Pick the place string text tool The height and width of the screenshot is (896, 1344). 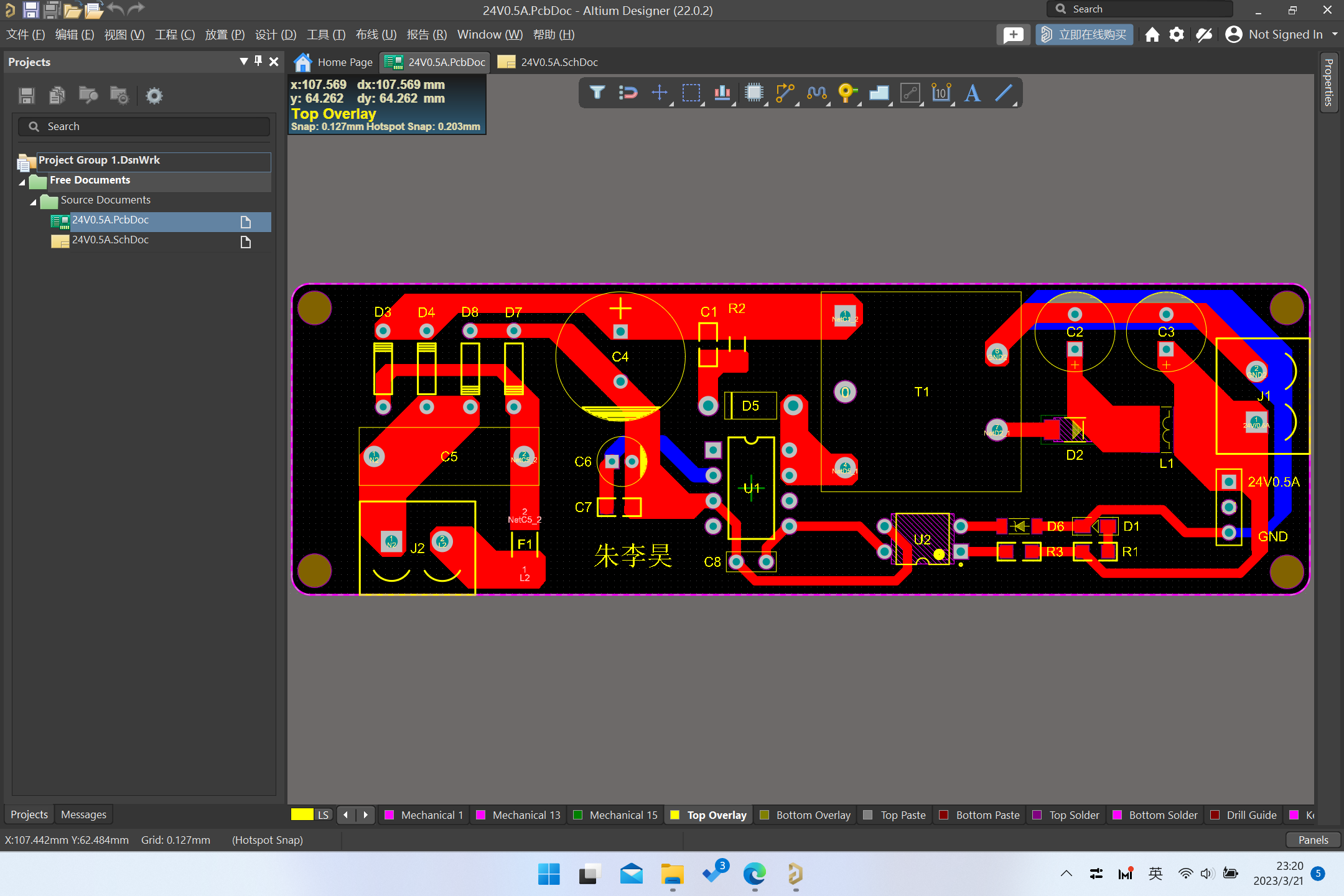[973, 93]
